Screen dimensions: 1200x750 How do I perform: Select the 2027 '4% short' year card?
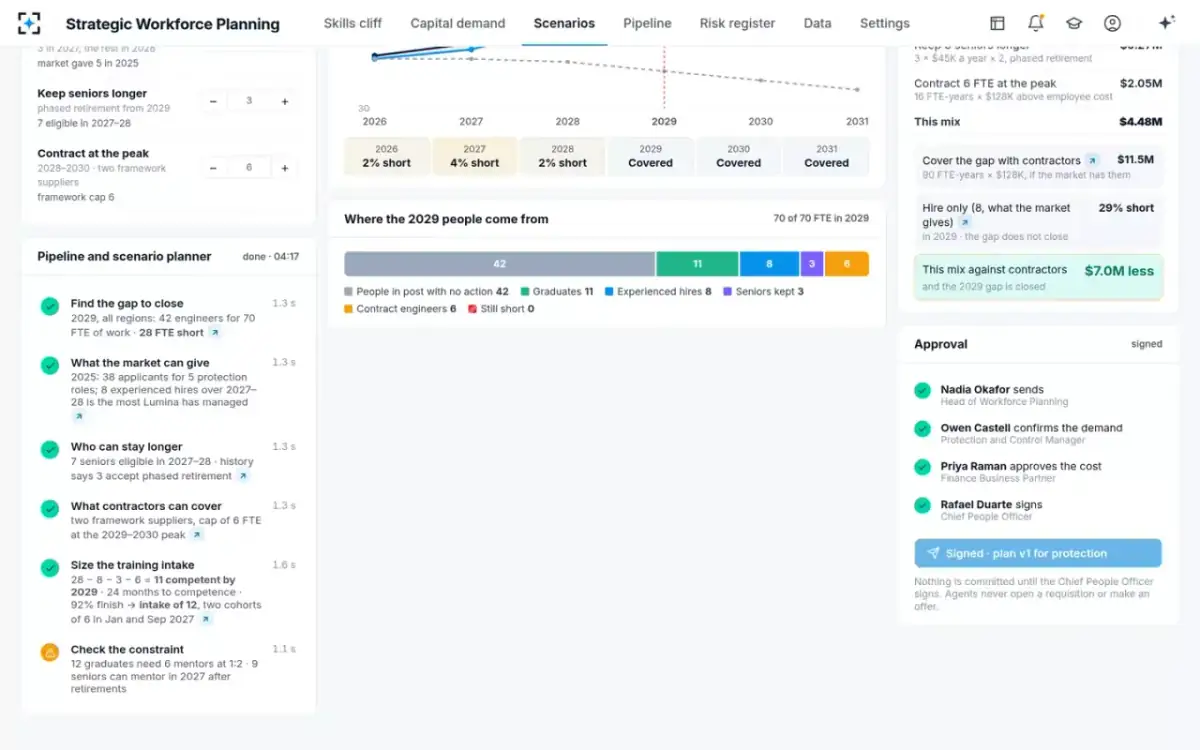click(x=474, y=156)
